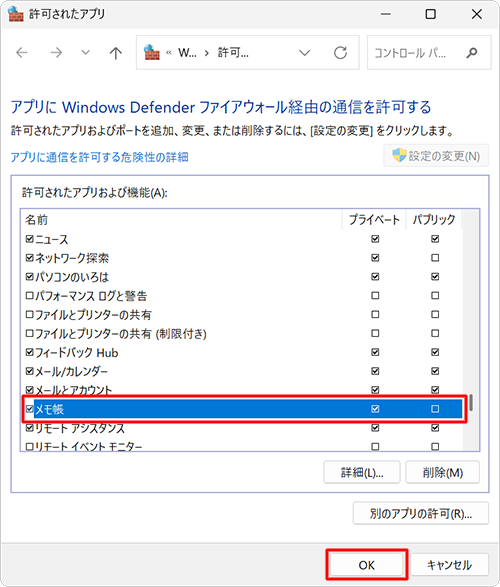
Task: Select the フィードバック Hub row text
Action: click(76, 353)
